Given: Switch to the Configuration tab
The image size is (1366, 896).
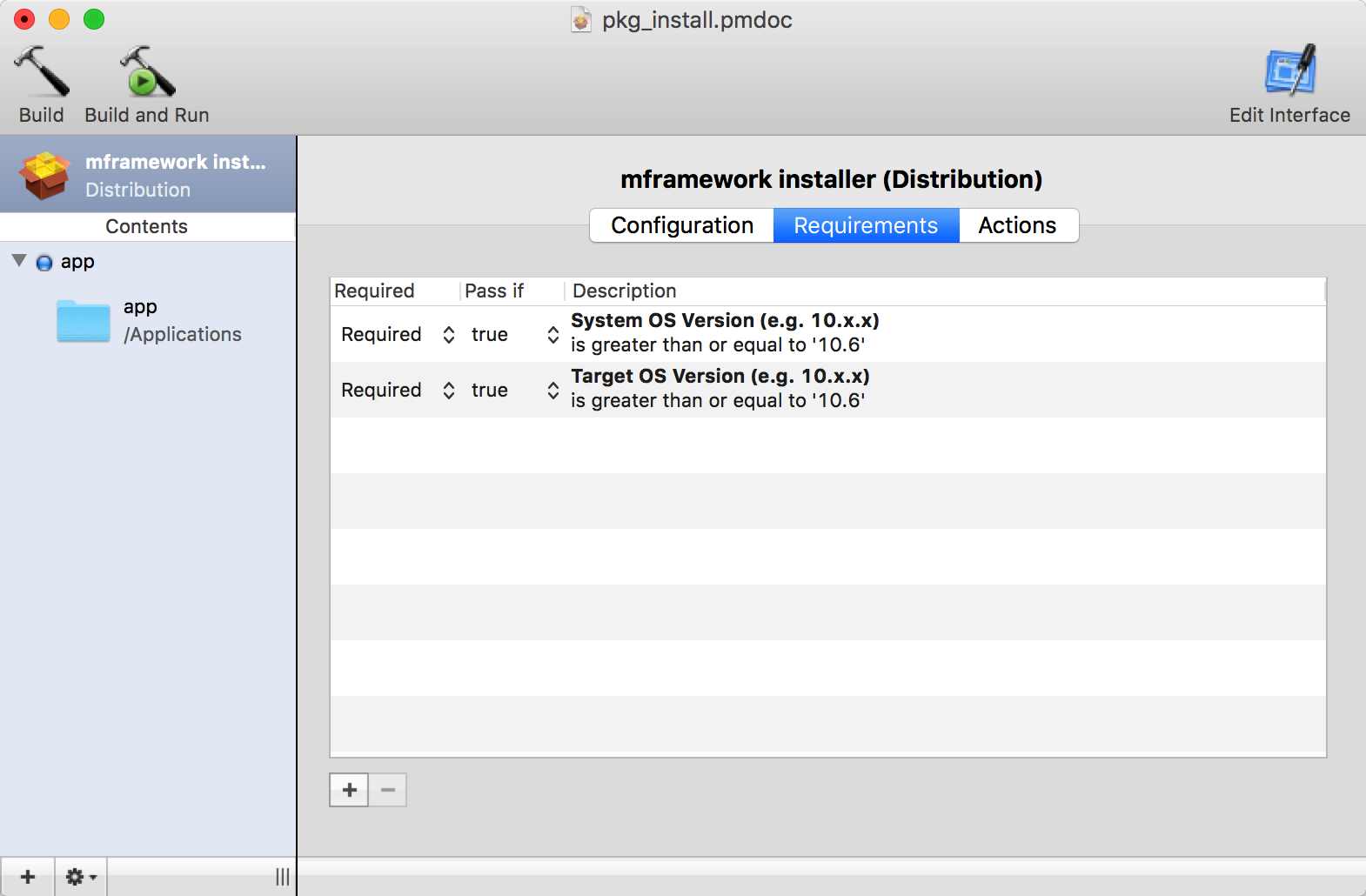Looking at the screenshot, I should tap(682, 225).
